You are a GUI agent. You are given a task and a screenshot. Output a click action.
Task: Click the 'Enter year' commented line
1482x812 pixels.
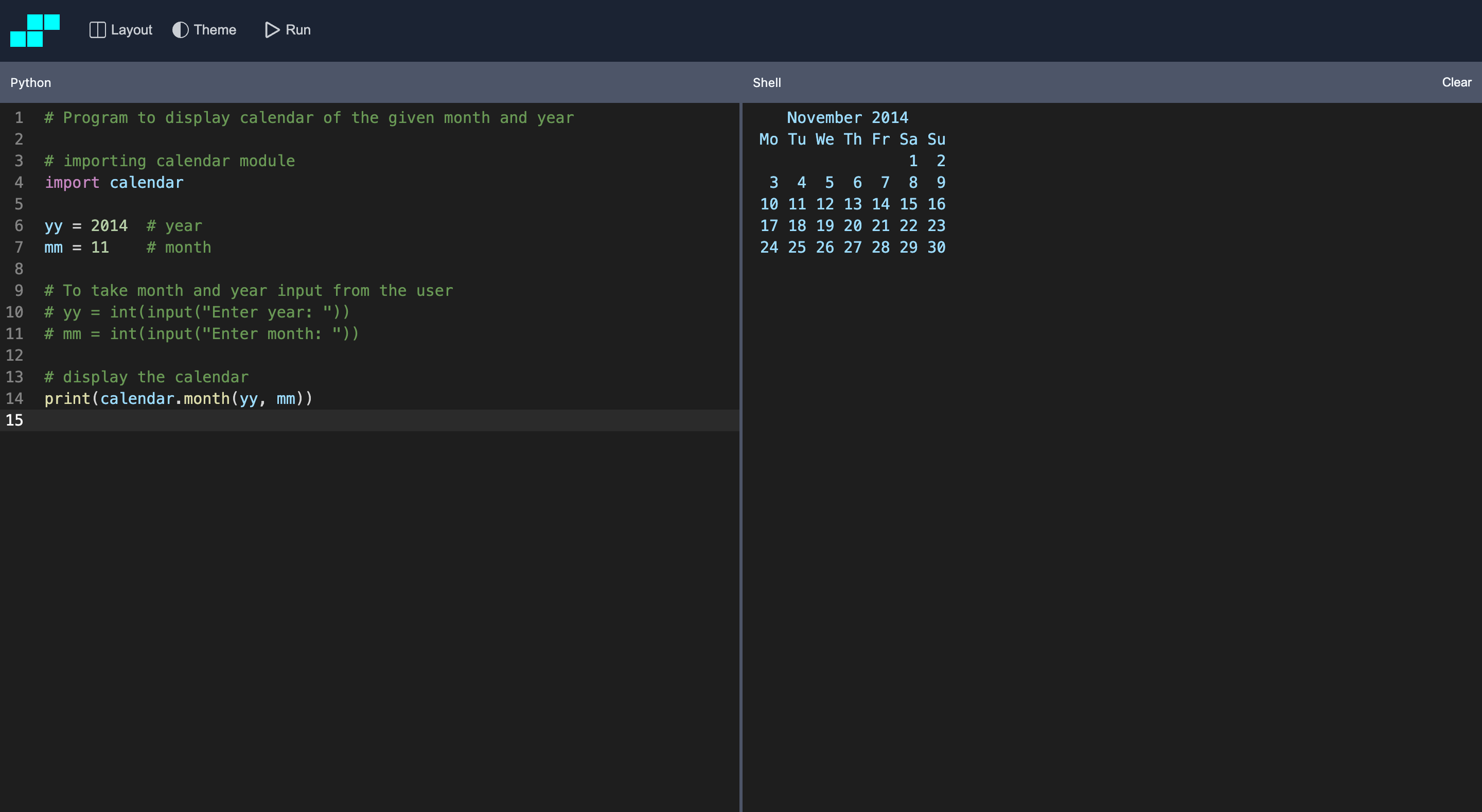coord(197,312)
